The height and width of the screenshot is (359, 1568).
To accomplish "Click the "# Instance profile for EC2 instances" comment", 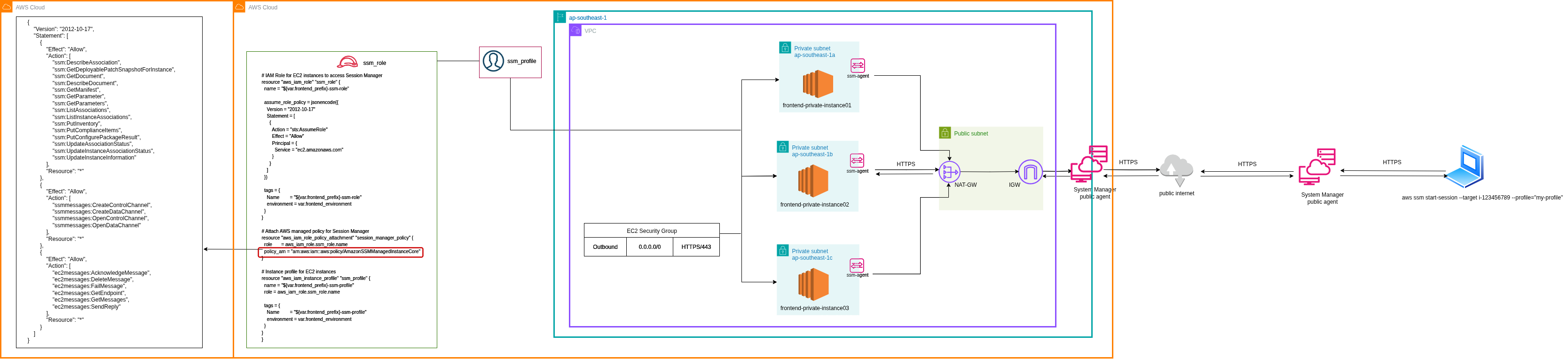I will point(298,272).
